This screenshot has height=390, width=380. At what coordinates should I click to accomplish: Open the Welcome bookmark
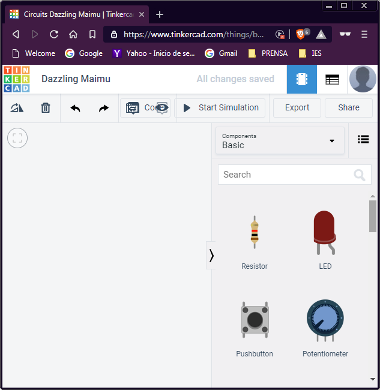[x=33, y=53]
